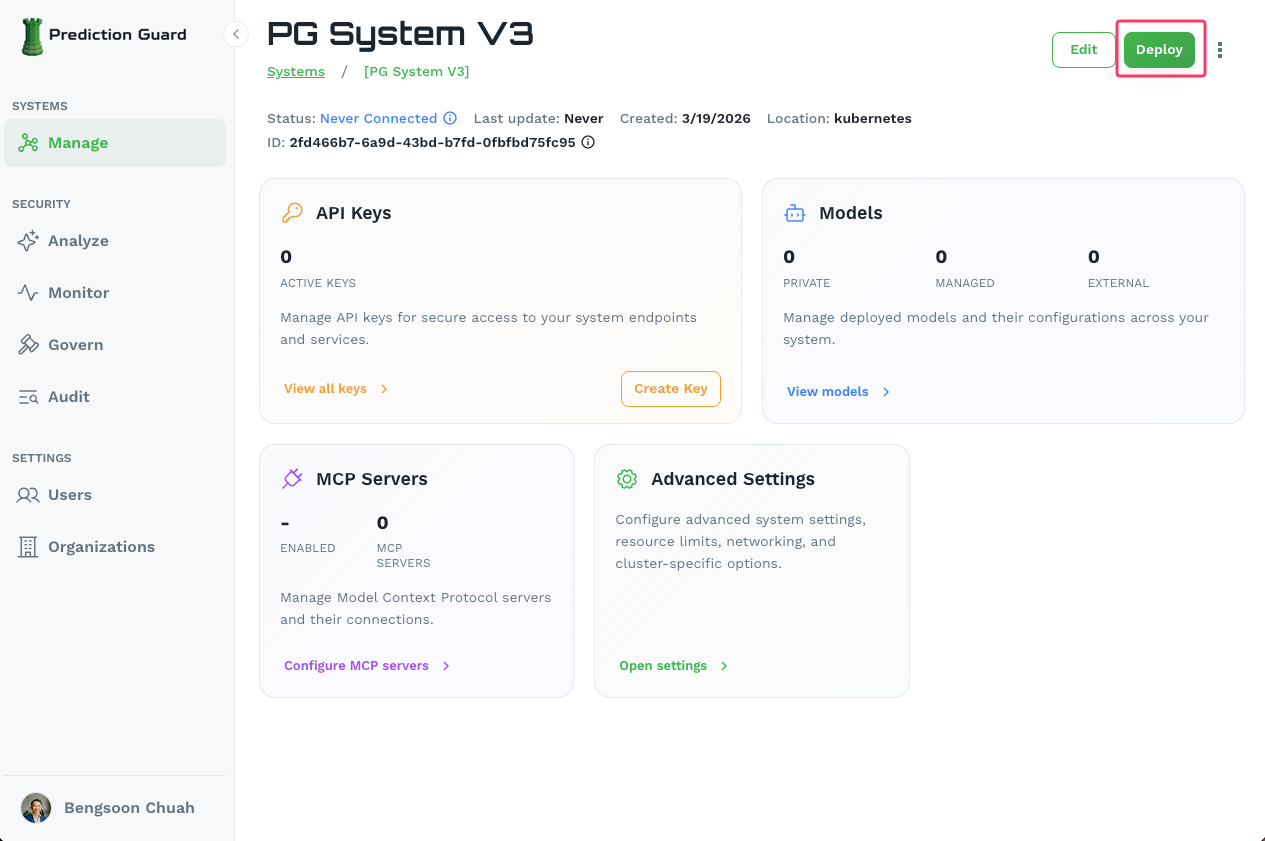Image resolution: width=1265 pixels, height=841 pixels.
Task: Click the Advanced Settings gear icon
Action: point(627,478)
